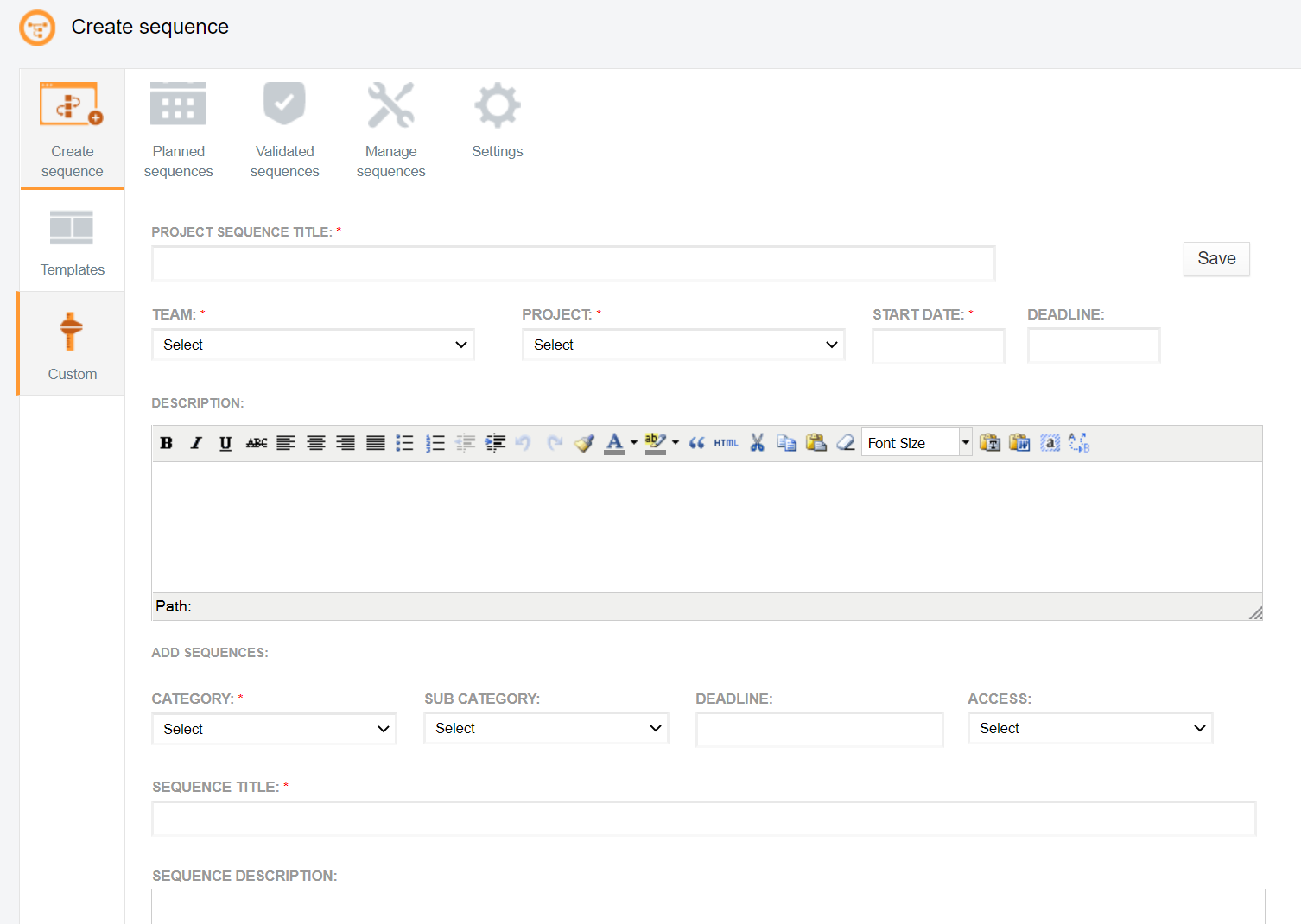
Task: Open the Manage sequences tab
Action: coord(391,130)
